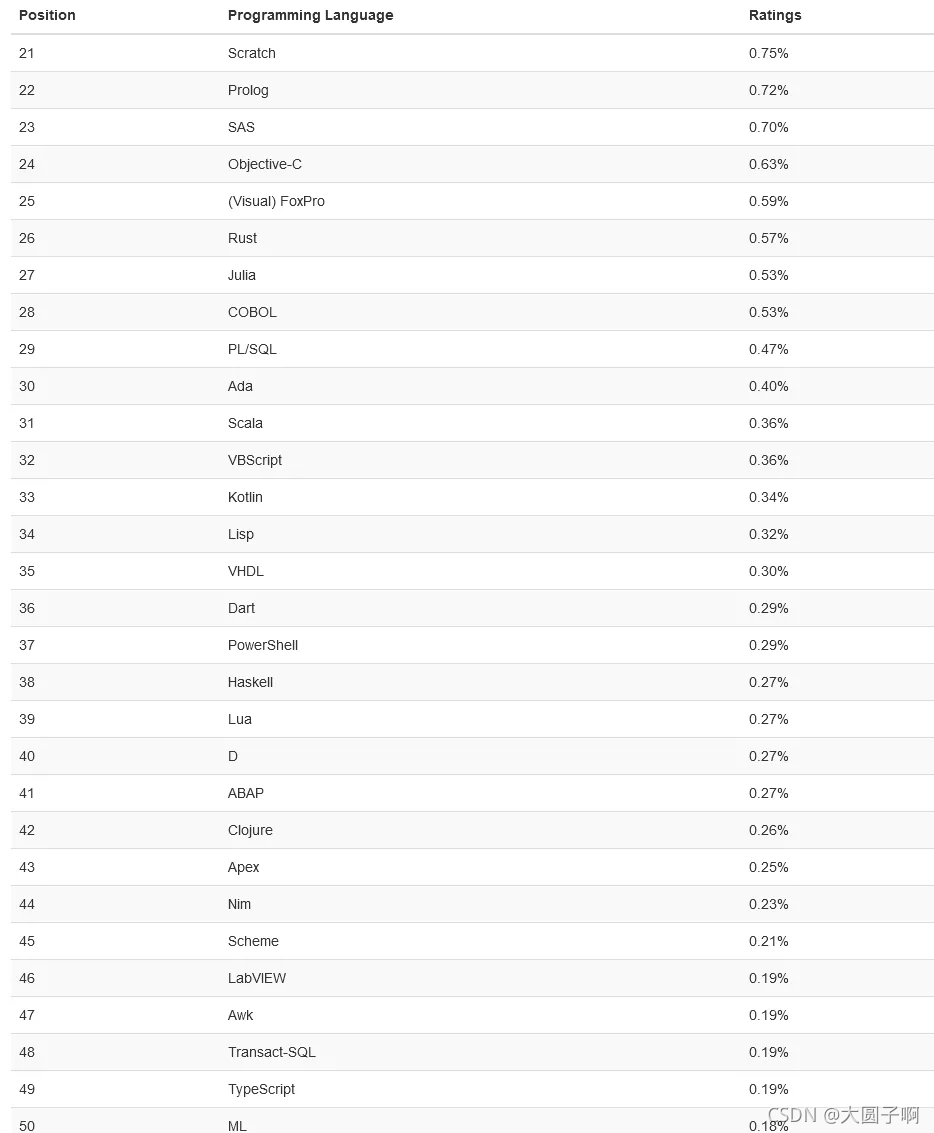Click the PowerShell language name
Viewport: 934px width, 1133px height.
click(x=263, y=645)
